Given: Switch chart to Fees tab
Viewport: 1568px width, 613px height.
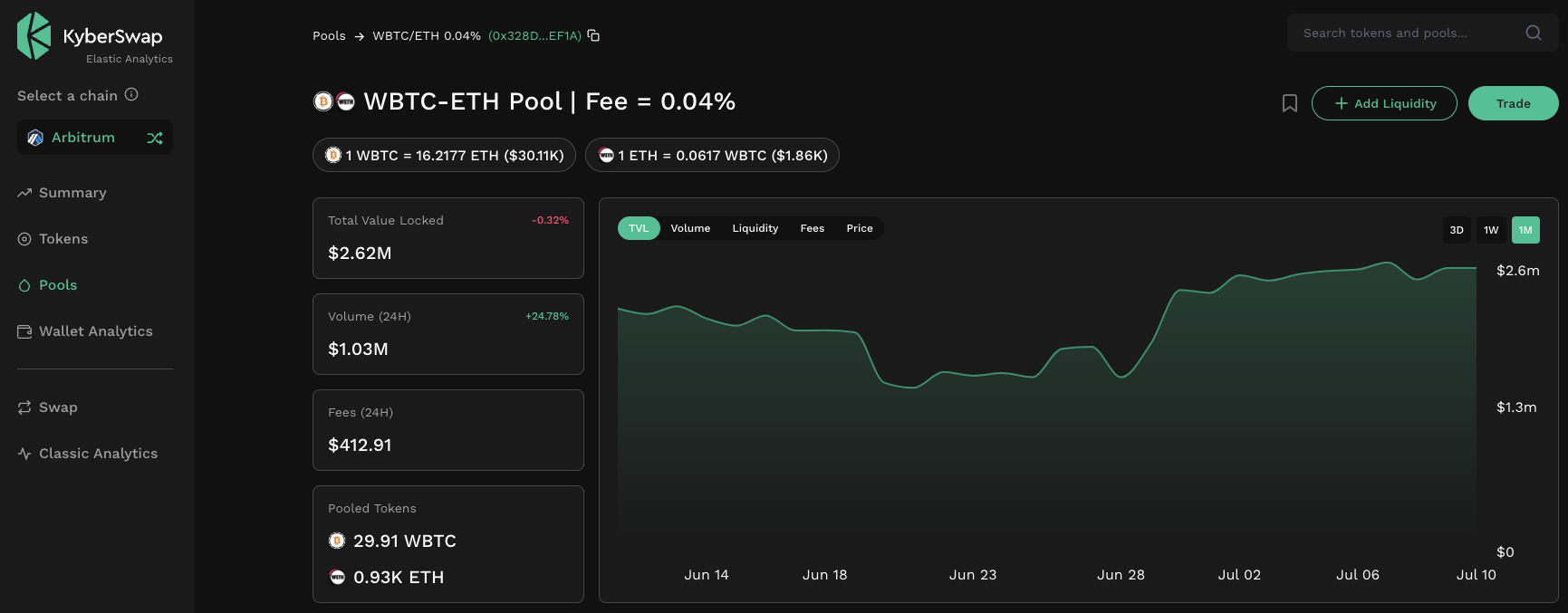Looking at the screenshot, I should coord(813,228).
